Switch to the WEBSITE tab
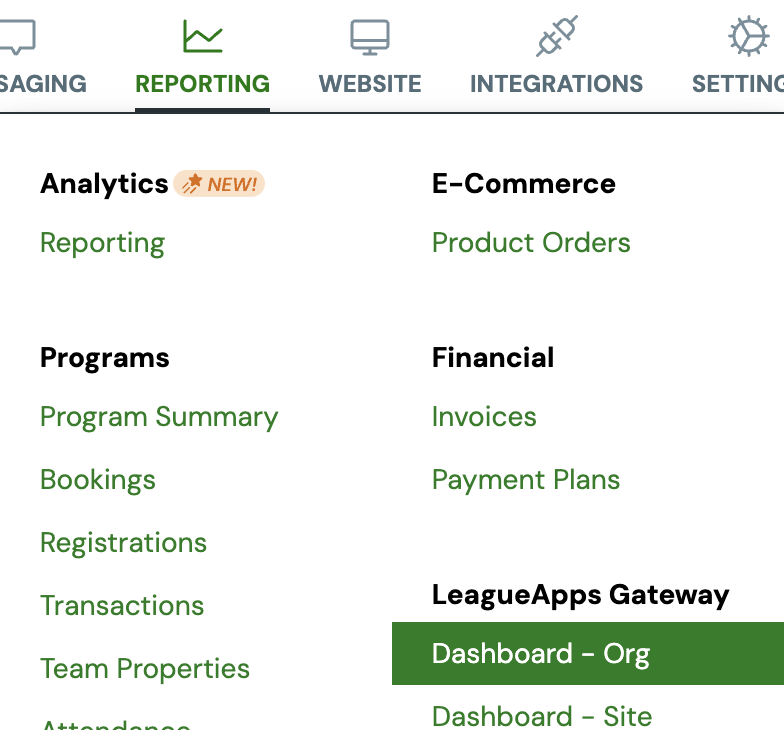 pyautogui.click(x=370, y=84)
